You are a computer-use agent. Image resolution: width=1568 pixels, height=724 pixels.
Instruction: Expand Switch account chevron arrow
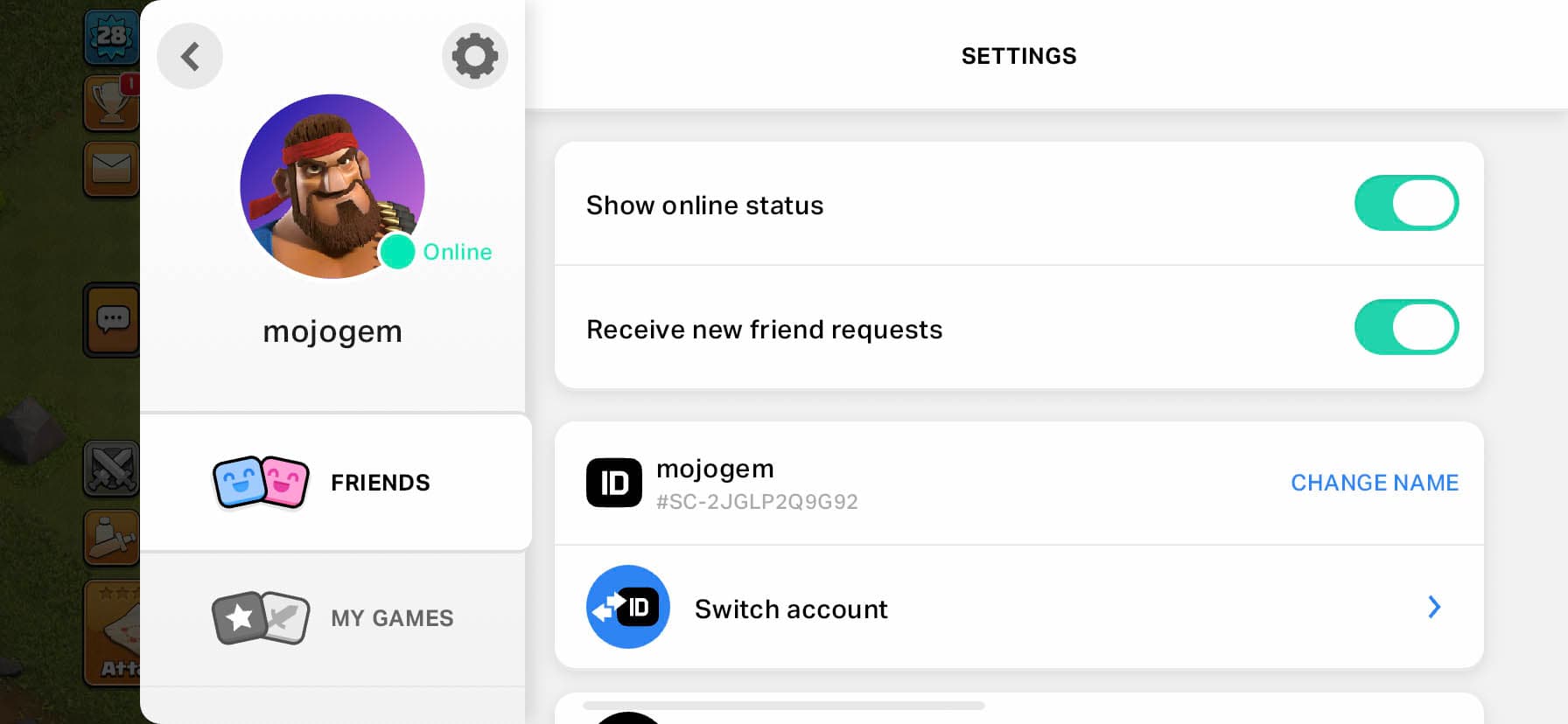tap(1433, 607)
